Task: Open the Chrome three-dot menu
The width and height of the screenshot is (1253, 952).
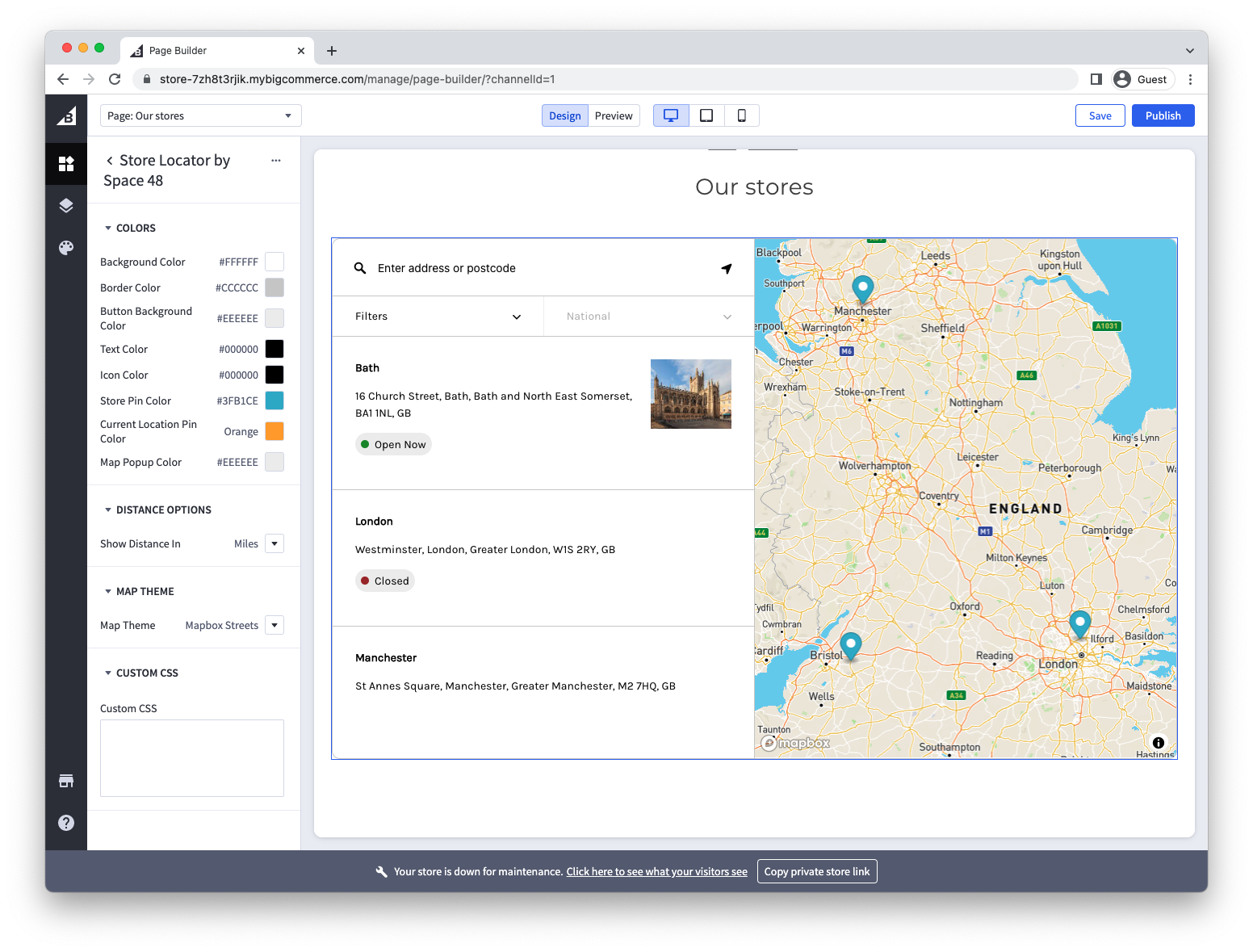Action: click(1191, 79)
